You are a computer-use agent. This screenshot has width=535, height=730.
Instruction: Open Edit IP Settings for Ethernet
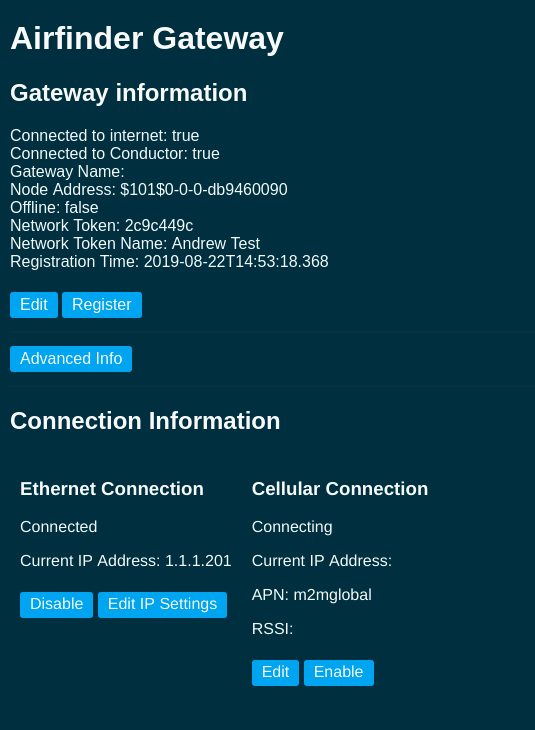point(163,605)
